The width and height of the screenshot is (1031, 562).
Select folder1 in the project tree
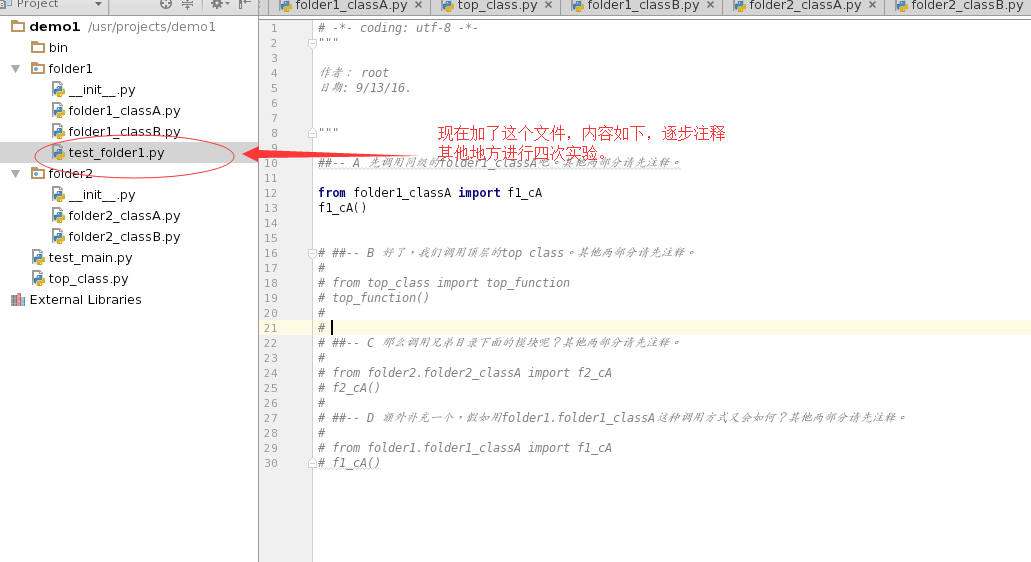[62, 68]
